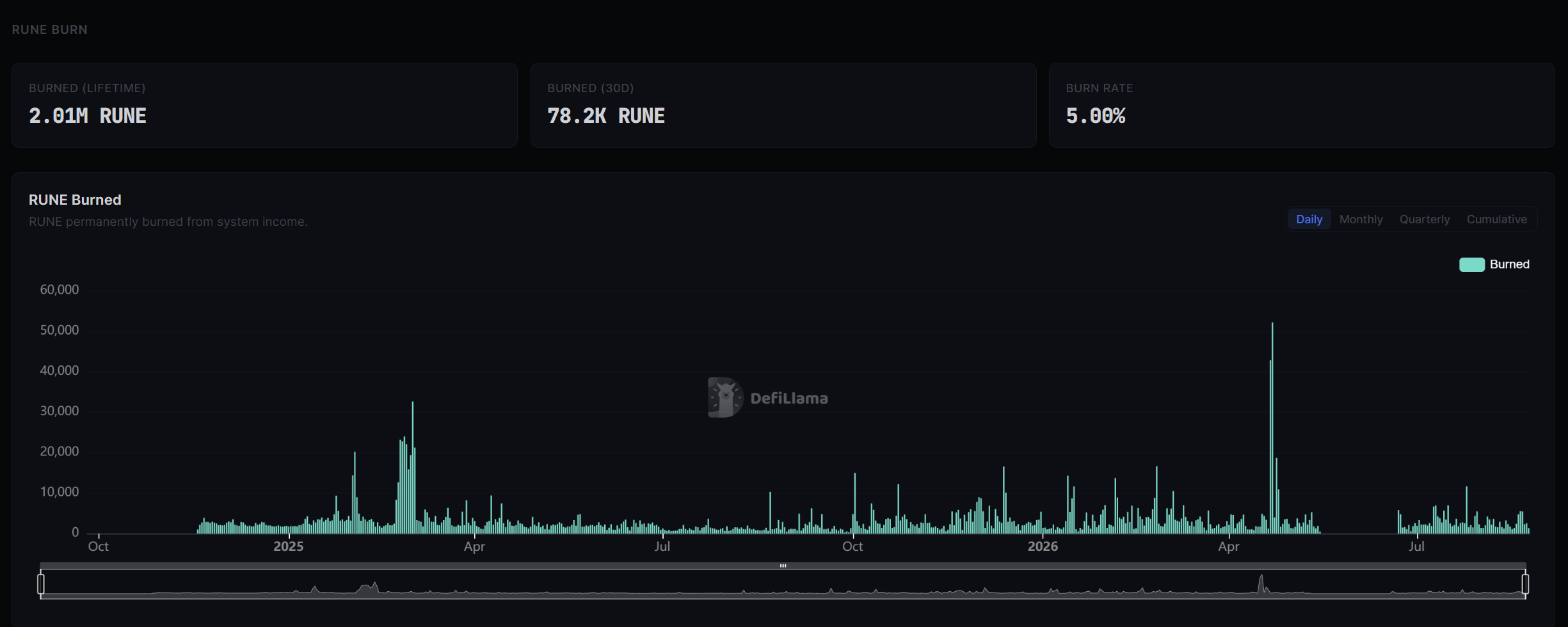Image resolution: width=1568 pixels, height=627 pixels.
Task: Click the 40,000 y-axis label
Action: (60, 370)
